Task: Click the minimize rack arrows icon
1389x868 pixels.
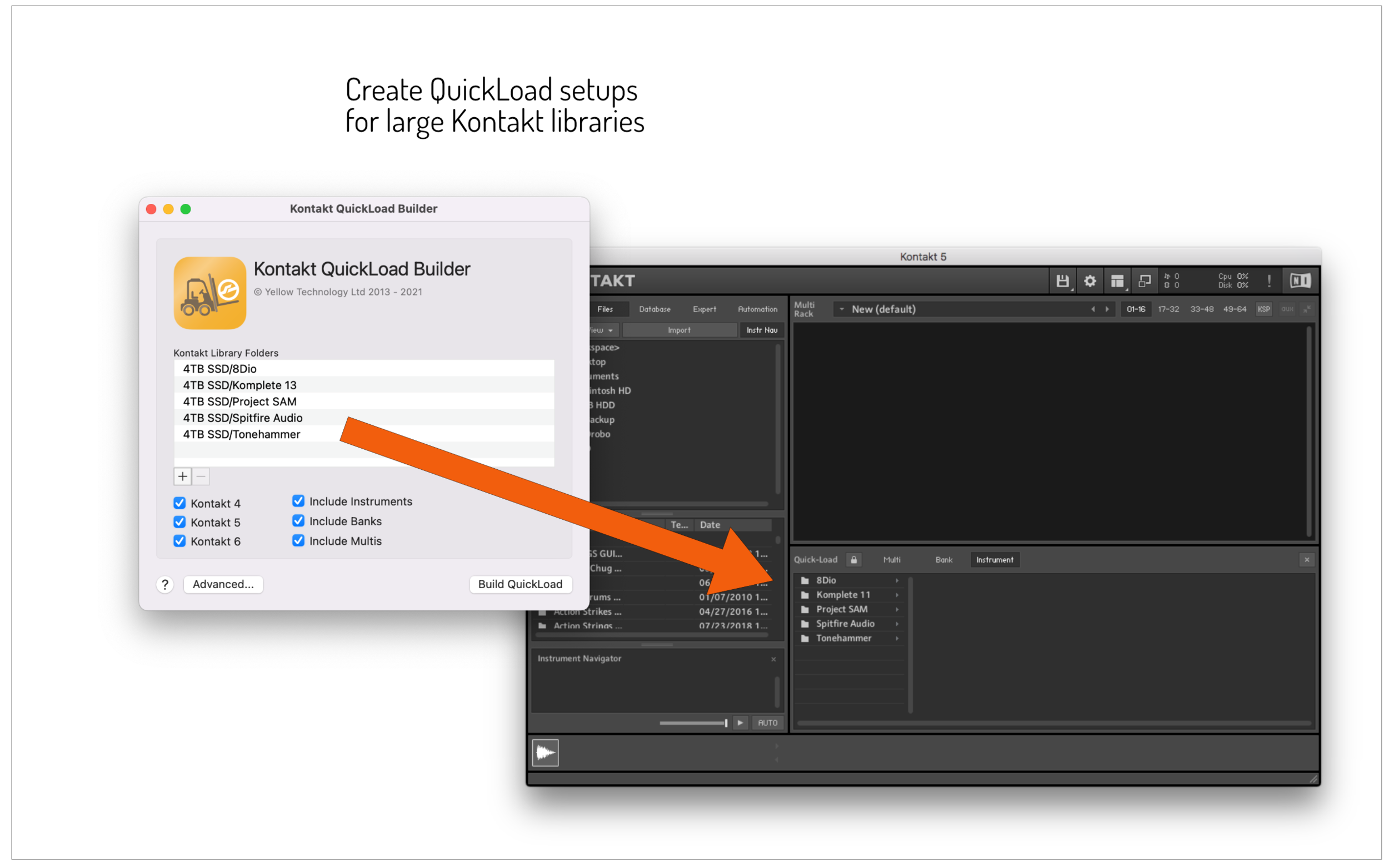Action: (1307, 309)
